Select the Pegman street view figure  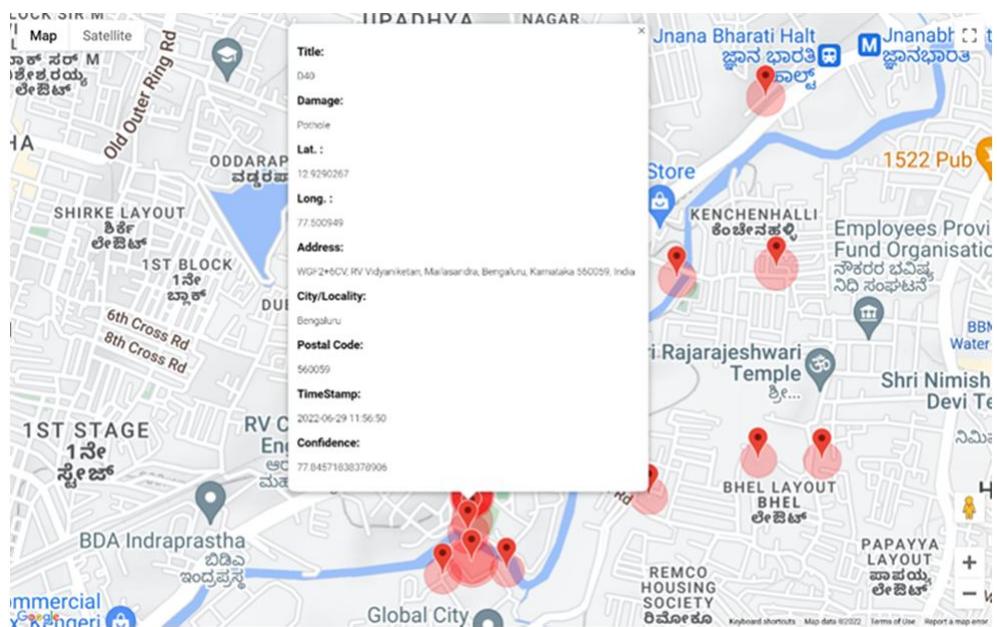tap(970, 510)
